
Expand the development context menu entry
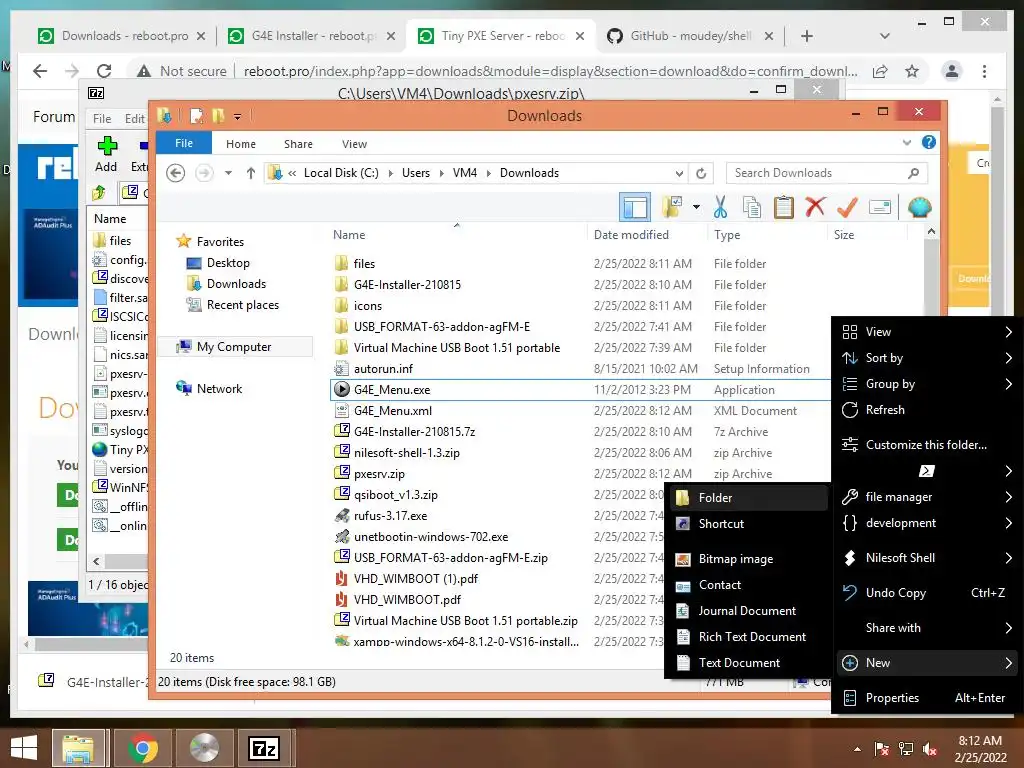pyautogui.click(x=927, y=523)
